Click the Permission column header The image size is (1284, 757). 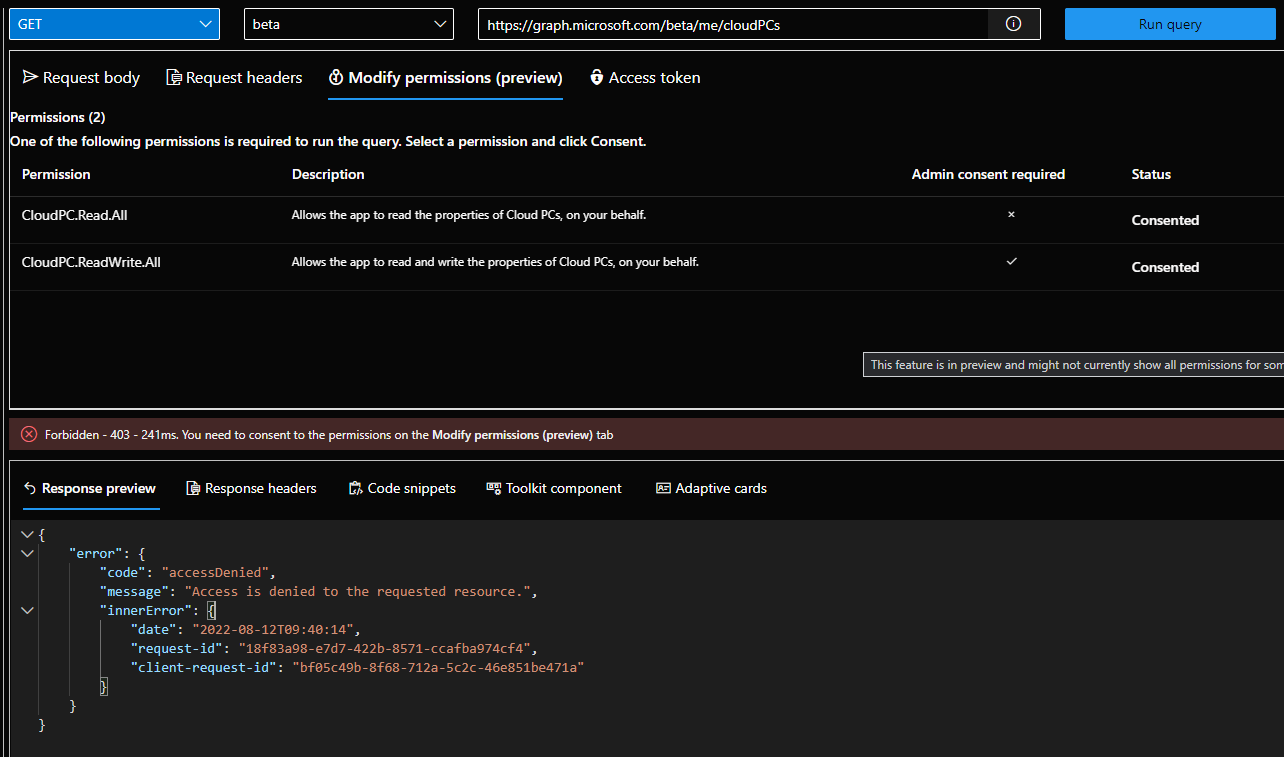tap(56, 174)
